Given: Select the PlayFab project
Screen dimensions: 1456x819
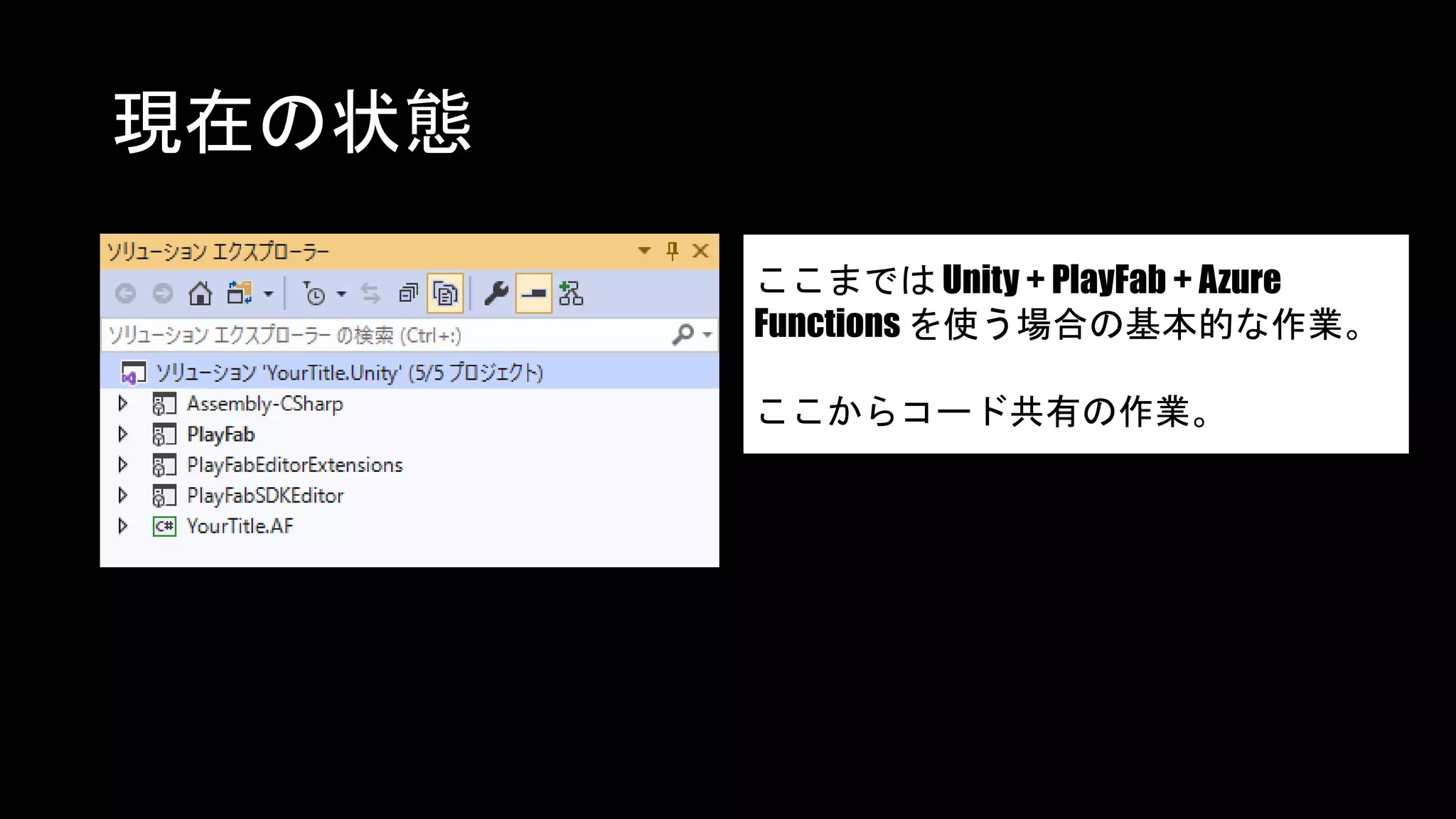Looking at the screenshot, I should pyautogui.click(x=221, y=434).
